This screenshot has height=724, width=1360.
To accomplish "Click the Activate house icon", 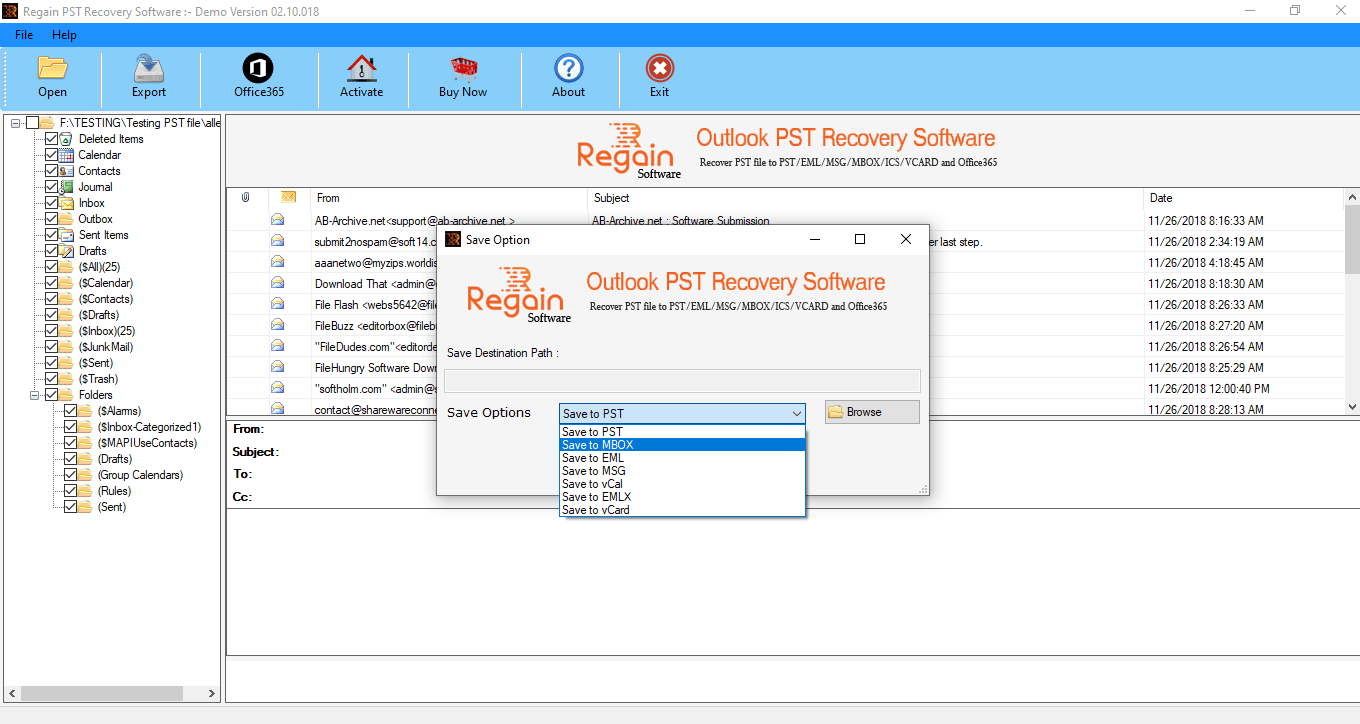I will 361,69.
